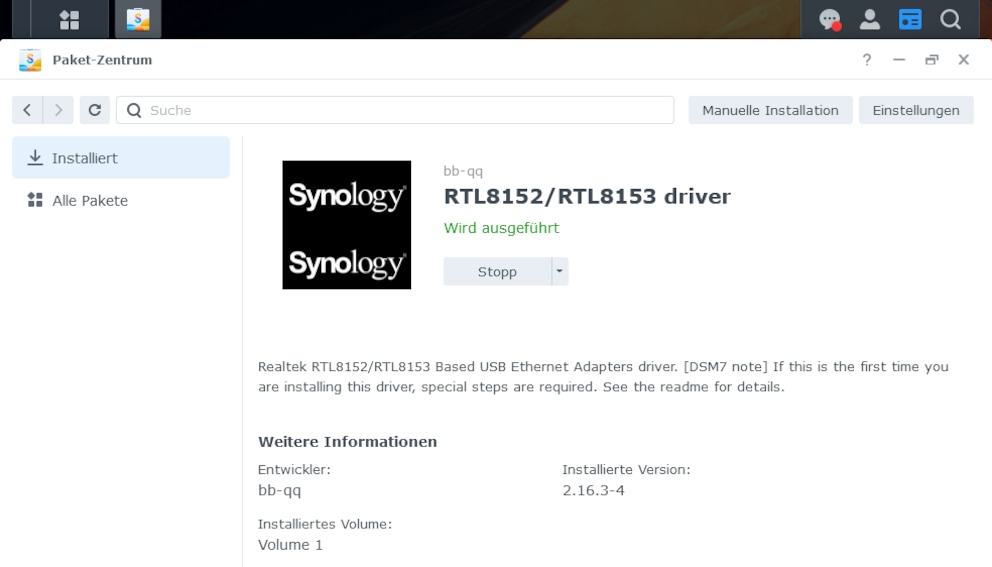The height and width of the screenshot is (567, 992).
Task: Click Paket-Zentrum window title icon
Action: [30, 60]
